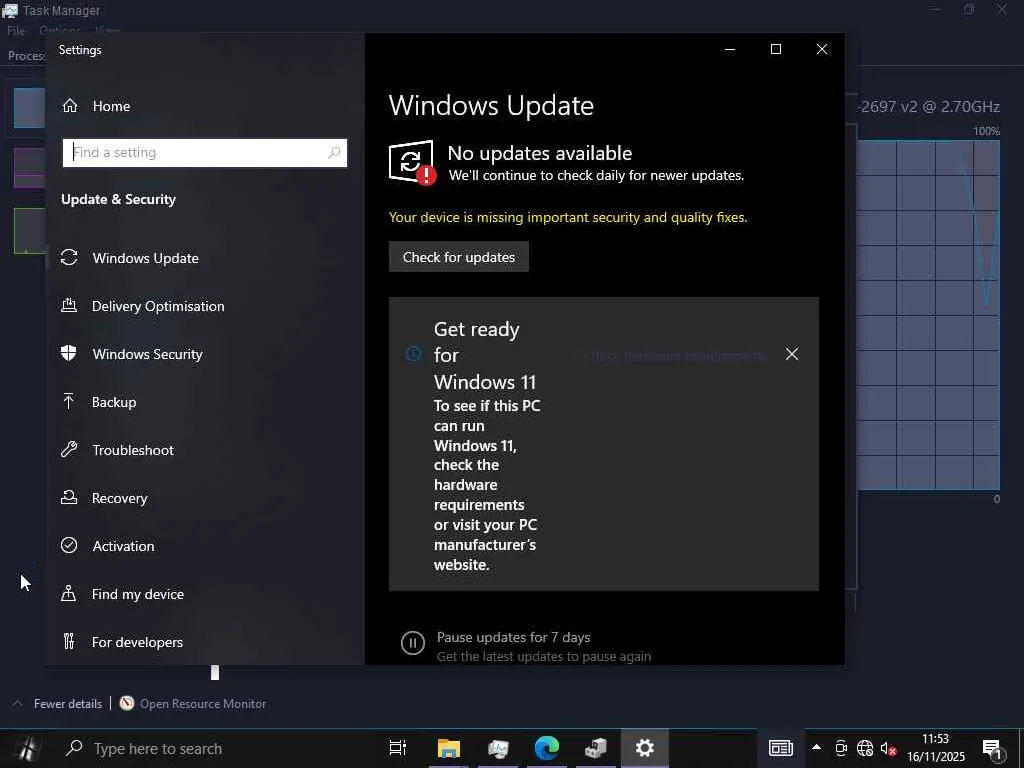Click the pause icon beside Pause updates
1024x768 pixels.
[x=413, y=643]
